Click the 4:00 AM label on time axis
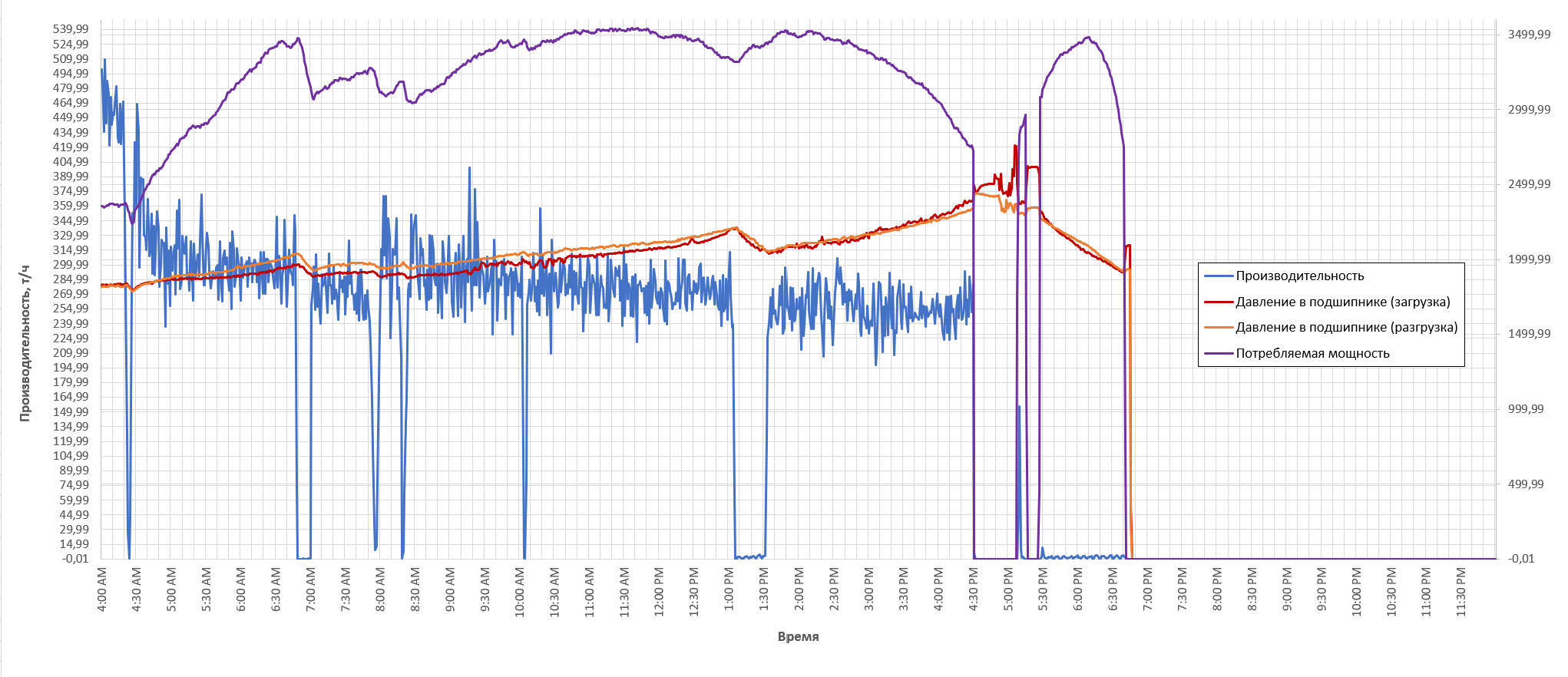Screen dimensions: 1568x677 [103, 589]
